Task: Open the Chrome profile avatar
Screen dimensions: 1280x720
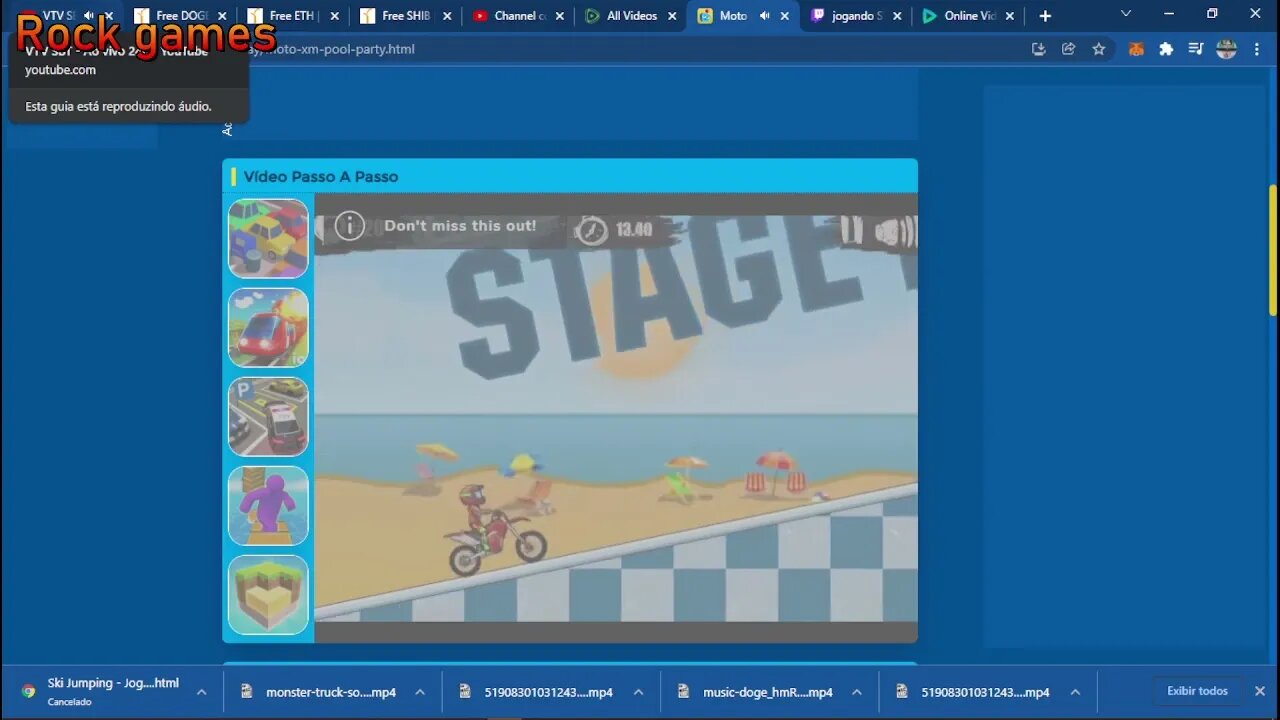Action: click(x=1227, y=49)
